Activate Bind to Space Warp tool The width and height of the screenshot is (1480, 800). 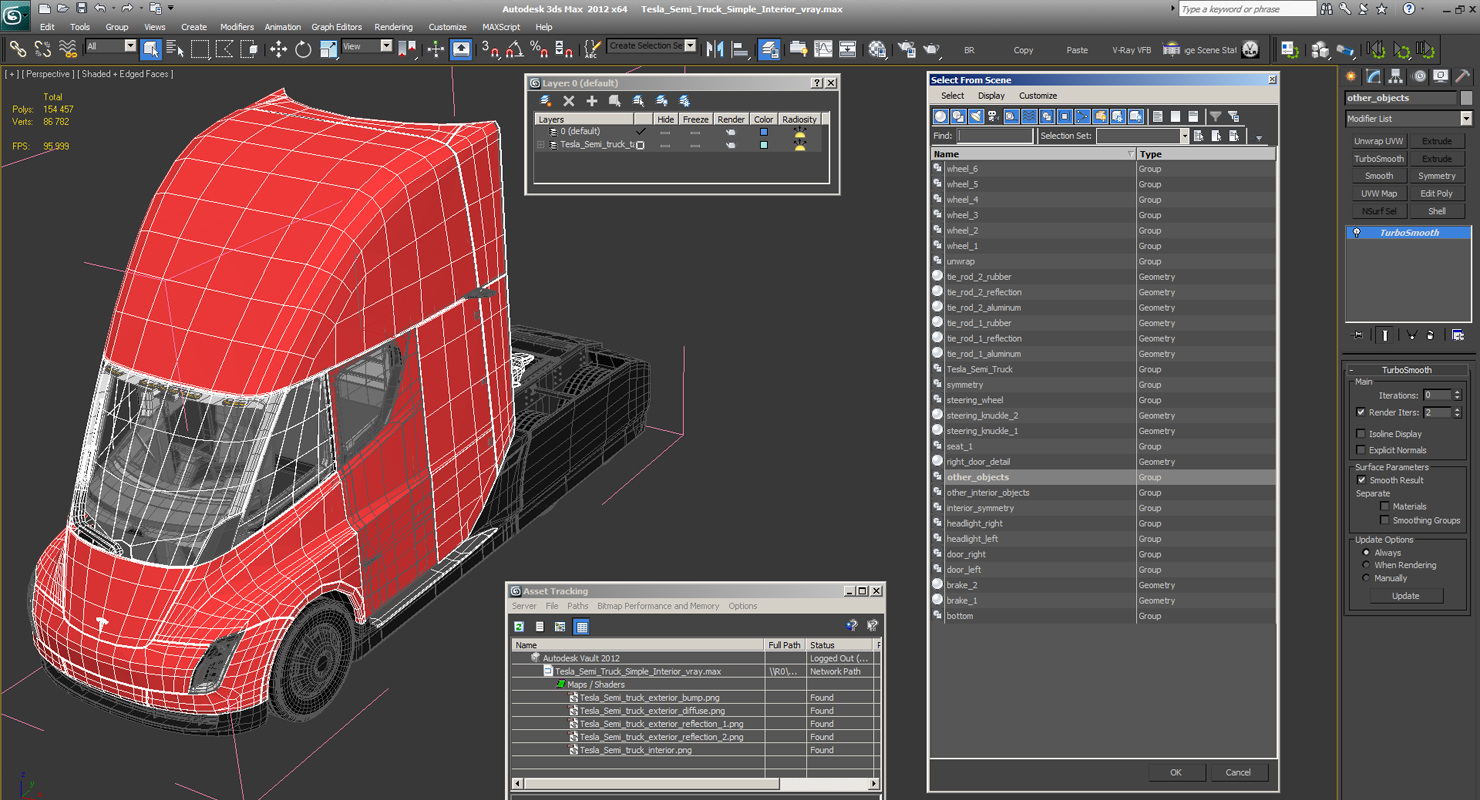tap(68, 48)
